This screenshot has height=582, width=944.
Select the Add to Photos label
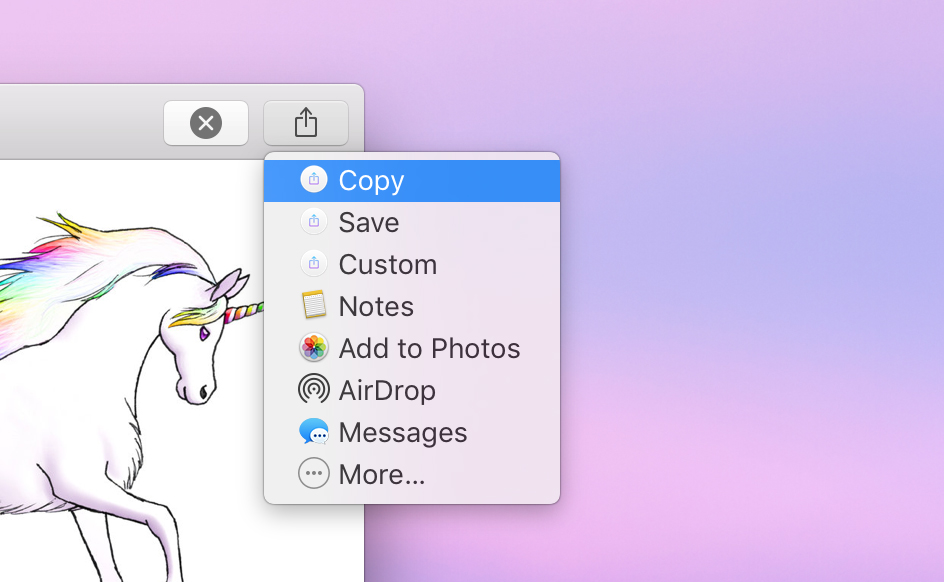coord(429,348)
